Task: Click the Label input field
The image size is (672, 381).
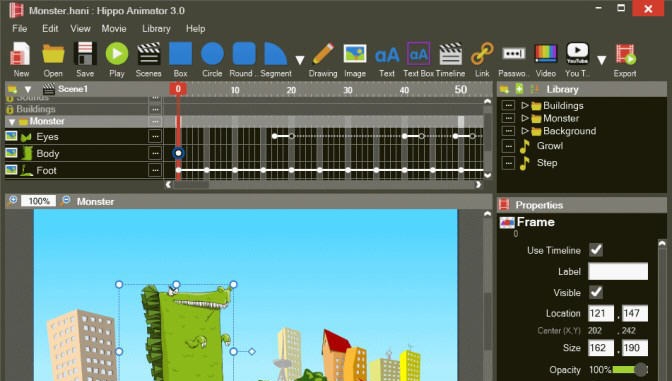Action: point(618,271)
